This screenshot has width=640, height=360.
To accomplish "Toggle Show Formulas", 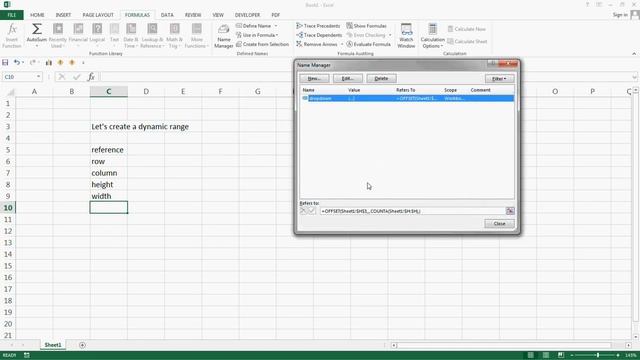I will pos(367,26).
